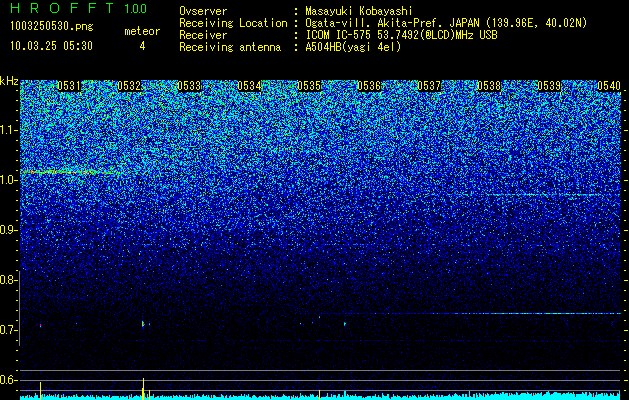Screen dimensions: 629x400
Task: Click the A504HB(yagi 4el) antenna text
Action: [353, 47]
